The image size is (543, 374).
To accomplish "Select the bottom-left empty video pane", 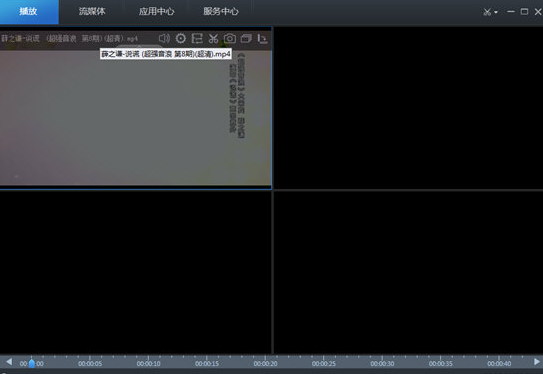I will pyautogui.click(x=136, y=272).
